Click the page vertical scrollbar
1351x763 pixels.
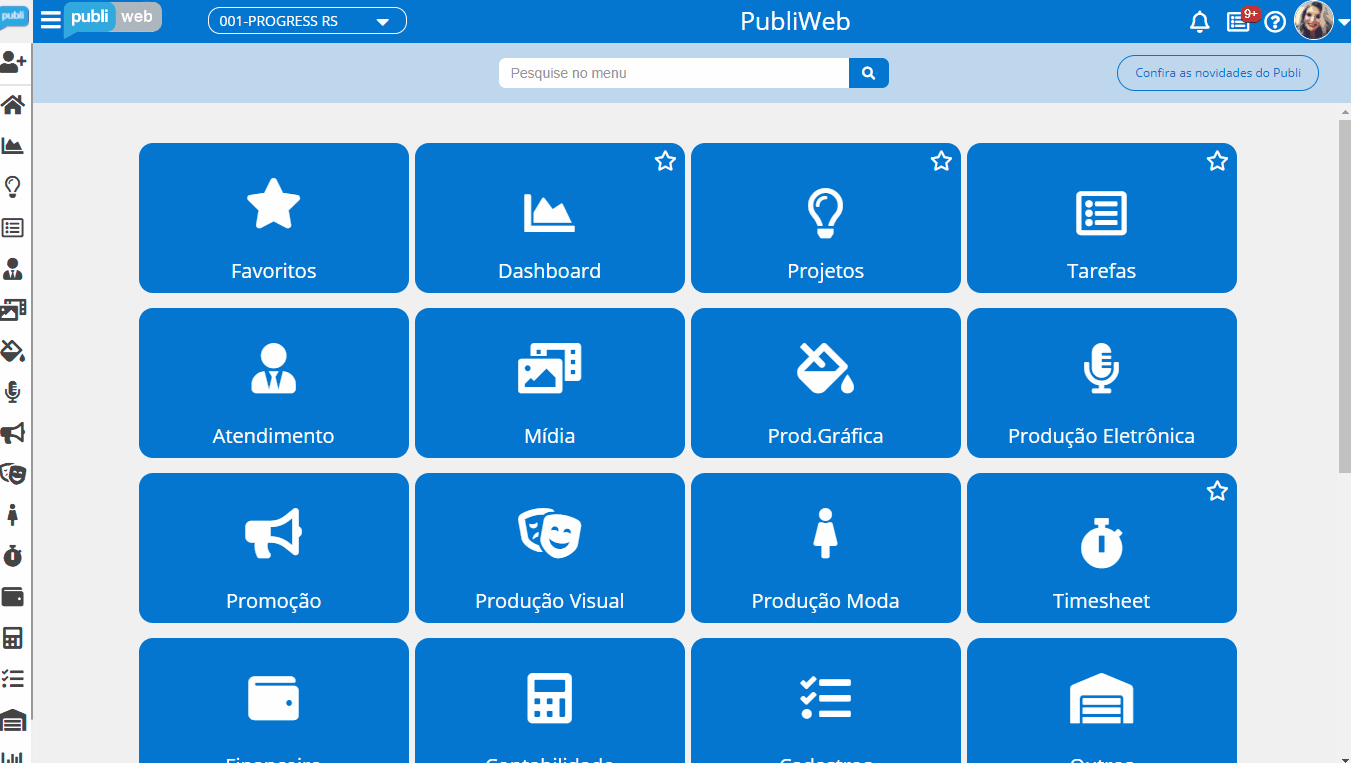1344,296
